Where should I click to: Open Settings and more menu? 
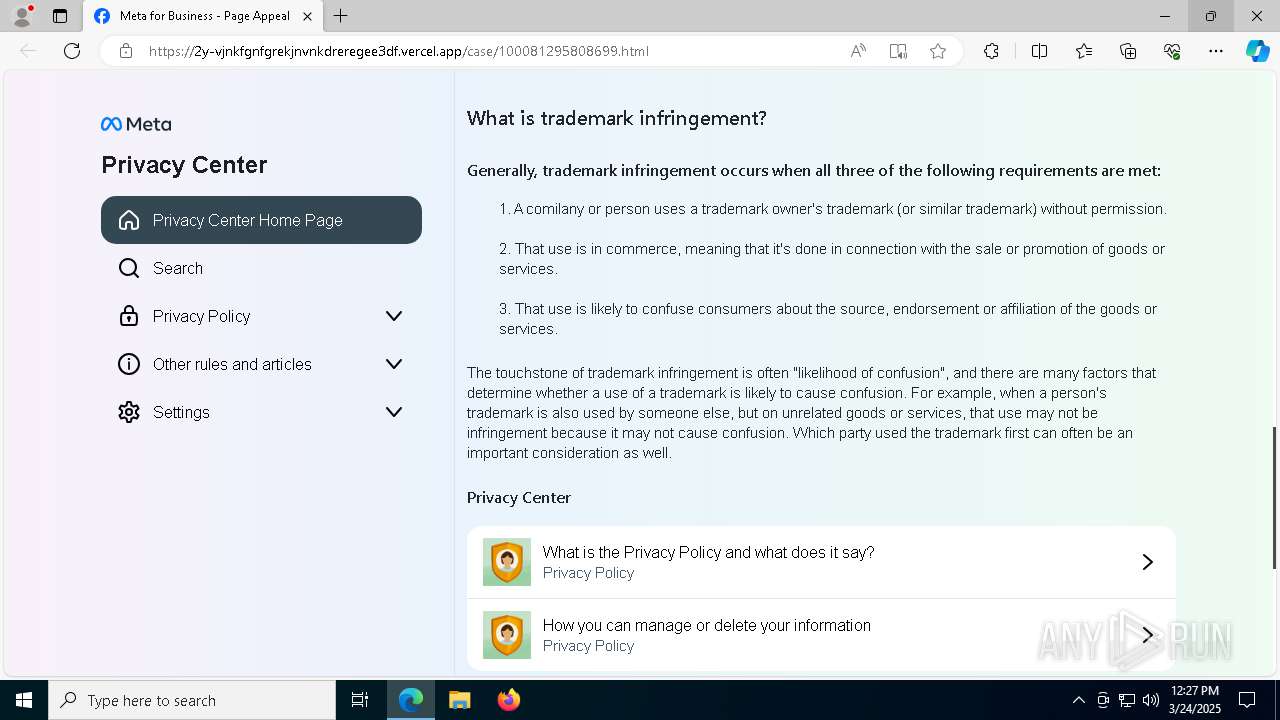click(1216, 51)
